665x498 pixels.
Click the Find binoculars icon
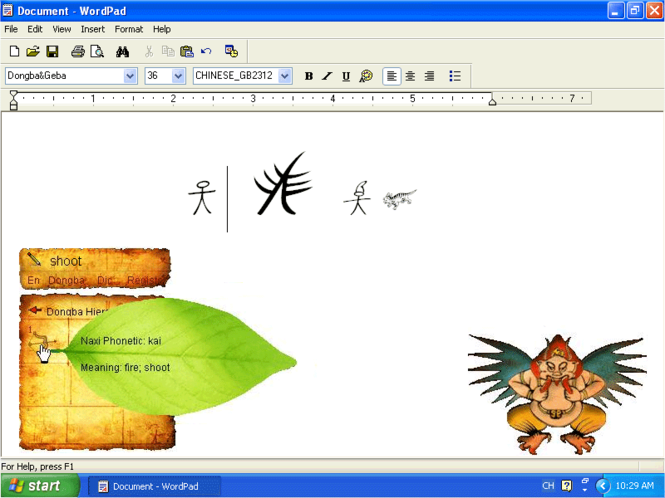(123, 52)
